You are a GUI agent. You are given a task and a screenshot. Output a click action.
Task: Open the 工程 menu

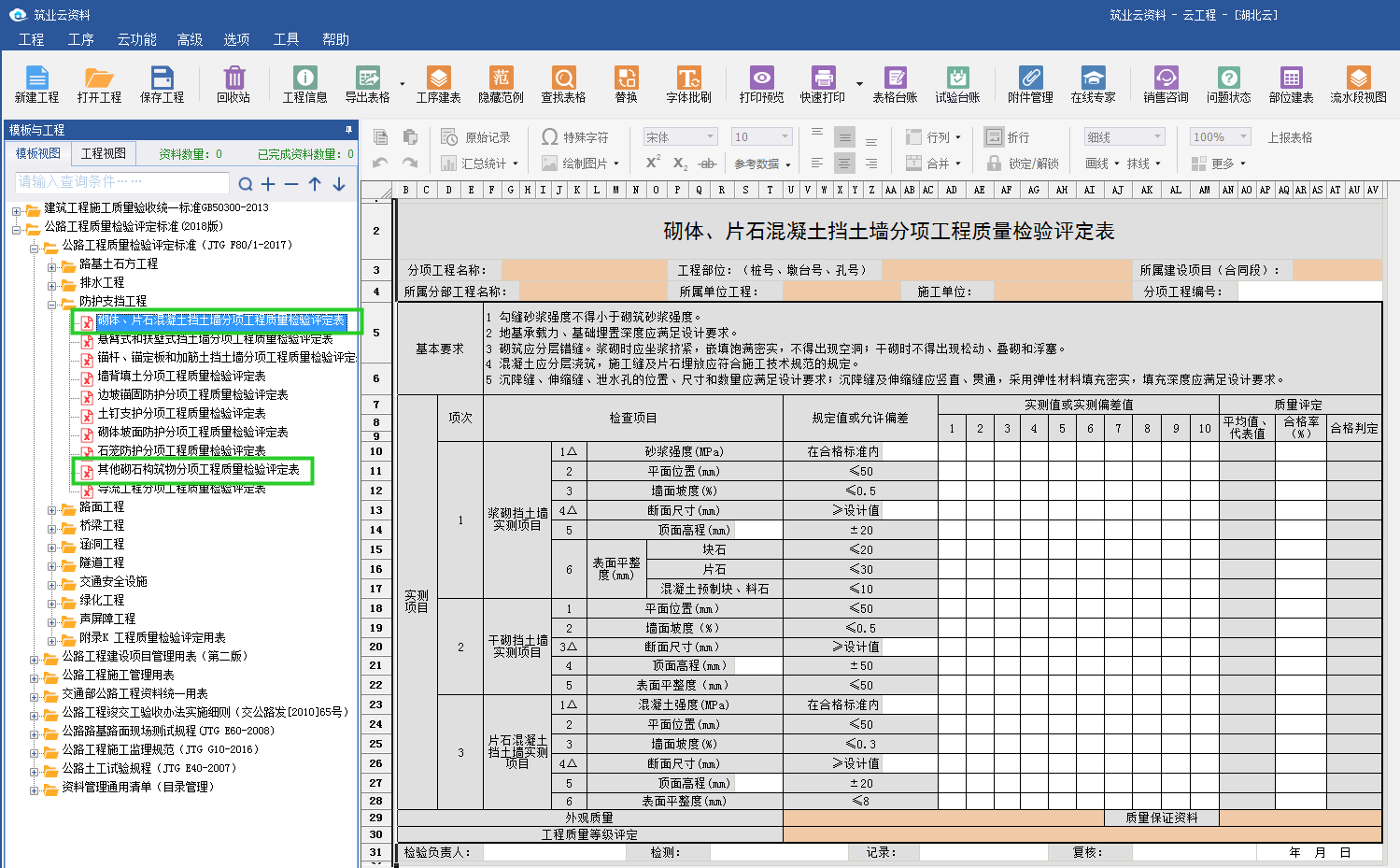point(31,39)
